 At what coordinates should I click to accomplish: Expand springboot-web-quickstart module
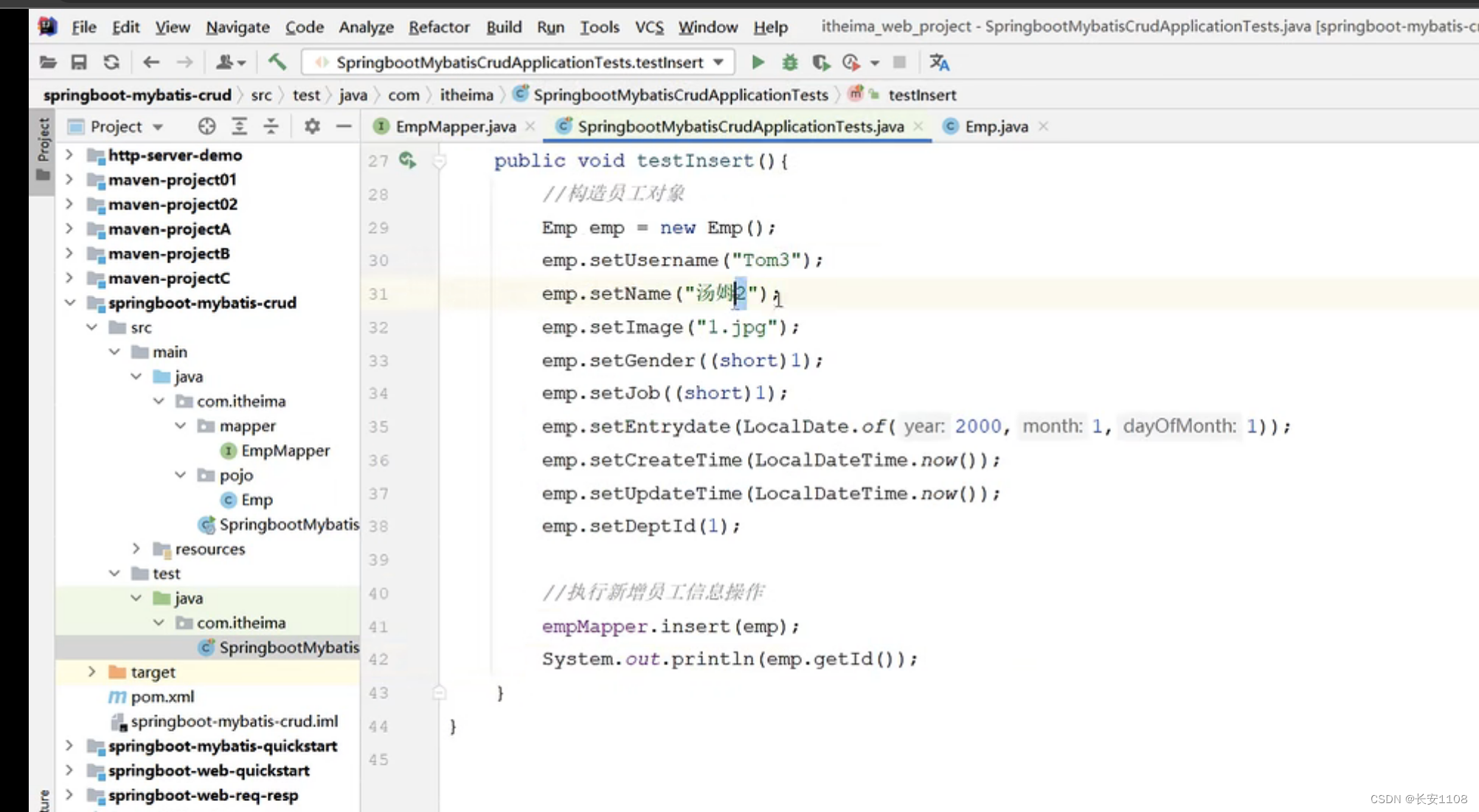[x=69, y=770]
